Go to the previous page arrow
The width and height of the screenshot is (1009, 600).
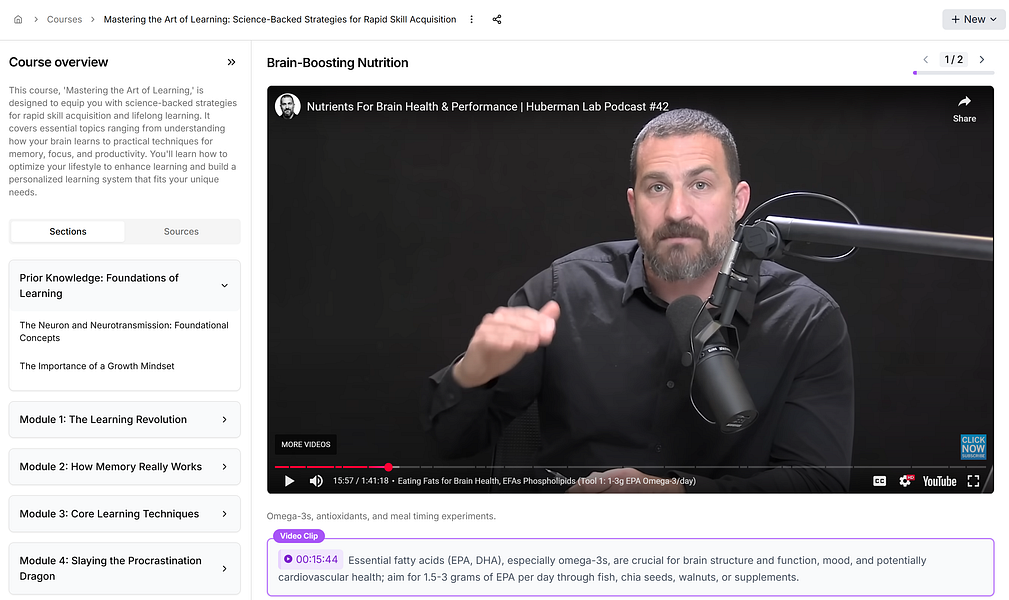point(926,60)
